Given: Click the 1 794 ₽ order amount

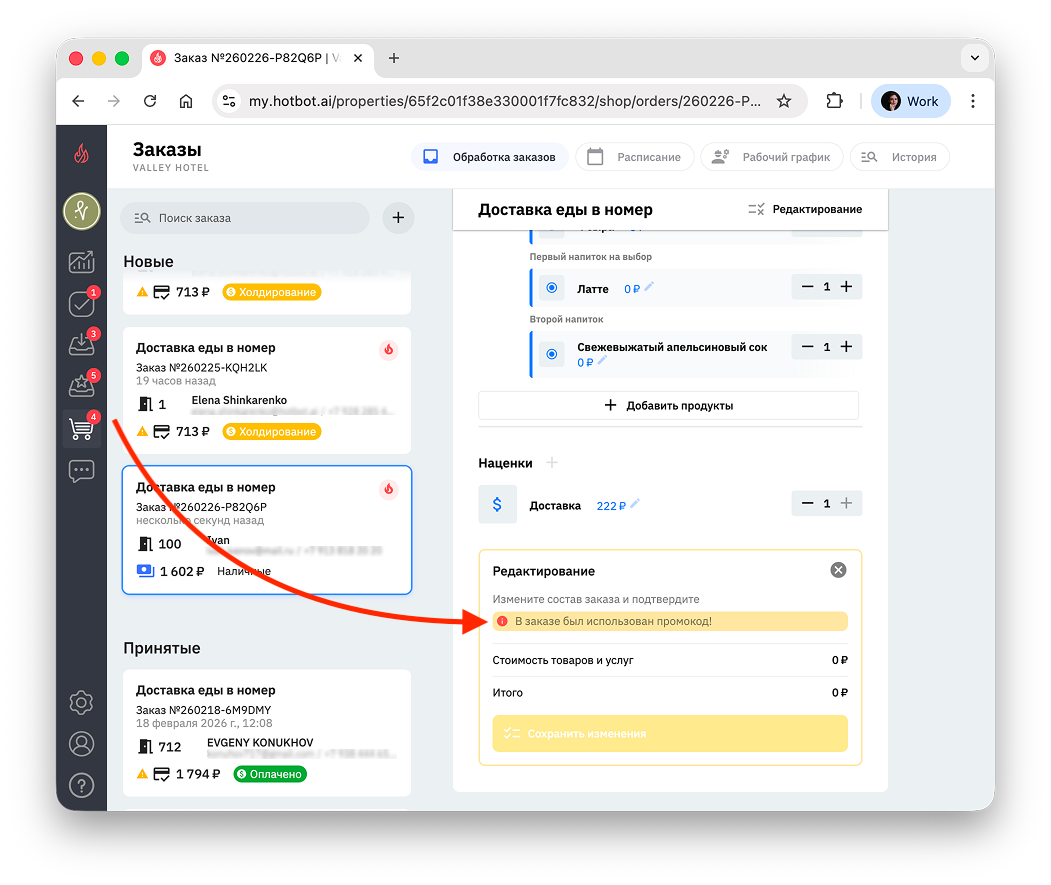Looking at the screenshot, I should (198, 774).
